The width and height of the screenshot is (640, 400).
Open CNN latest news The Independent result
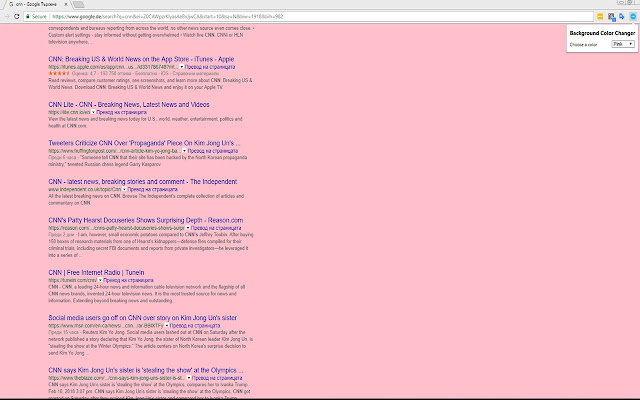[x=142, y=182]
